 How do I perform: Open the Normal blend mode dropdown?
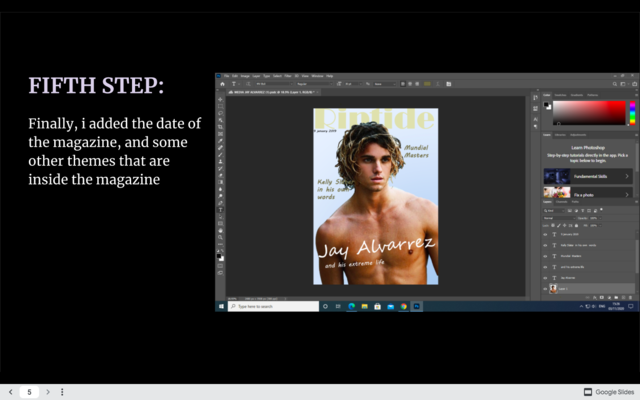[559, 218]
